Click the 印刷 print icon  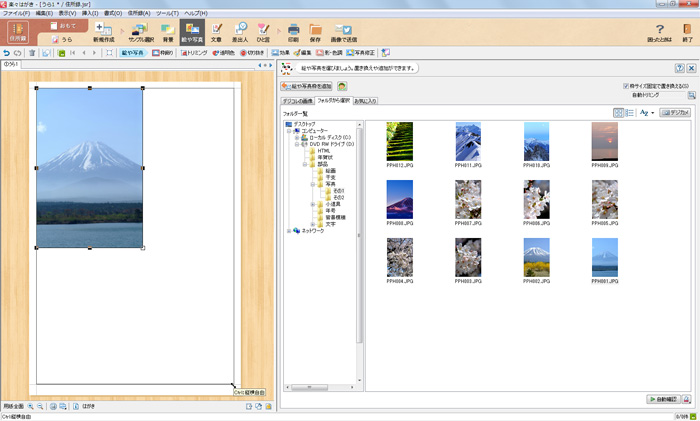pos(293,32)
